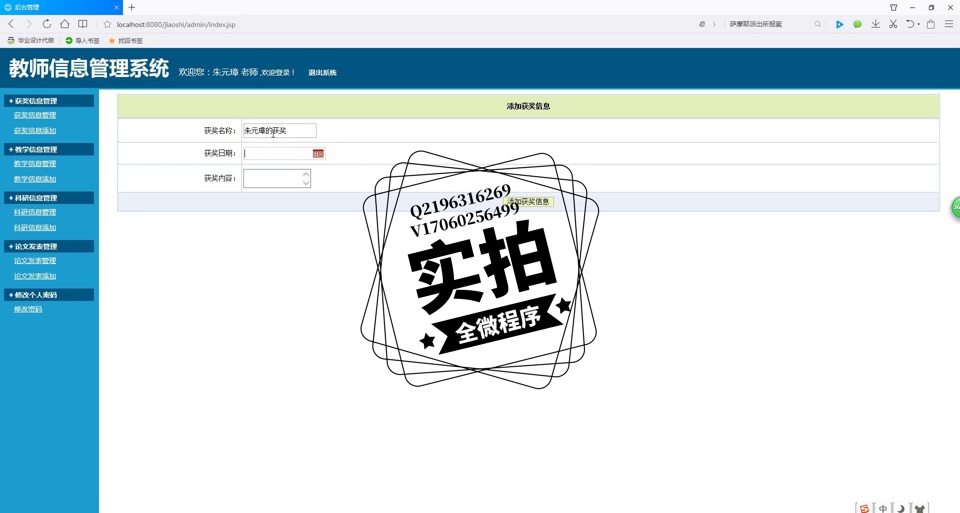Open the reading mode book icon
This screenshot has height=513, width=960.
pyautogui.click(x=83, y=24)
